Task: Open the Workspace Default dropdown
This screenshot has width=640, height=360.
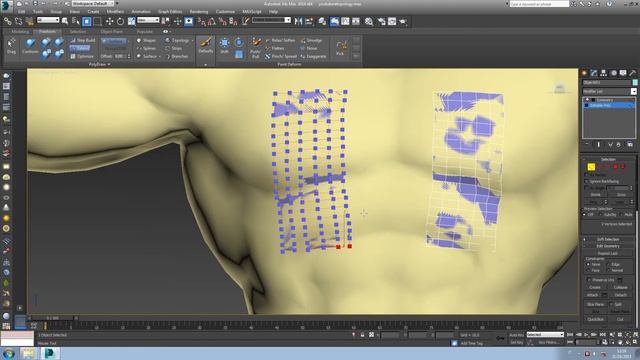Action: (x=93, y=3)
